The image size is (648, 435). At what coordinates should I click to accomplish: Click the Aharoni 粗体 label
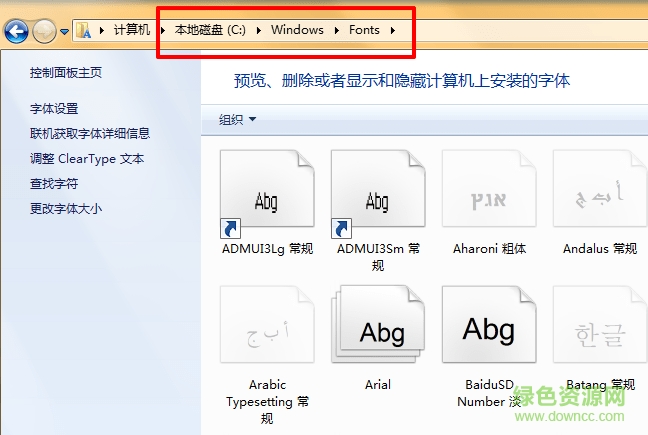click(489, 249)
